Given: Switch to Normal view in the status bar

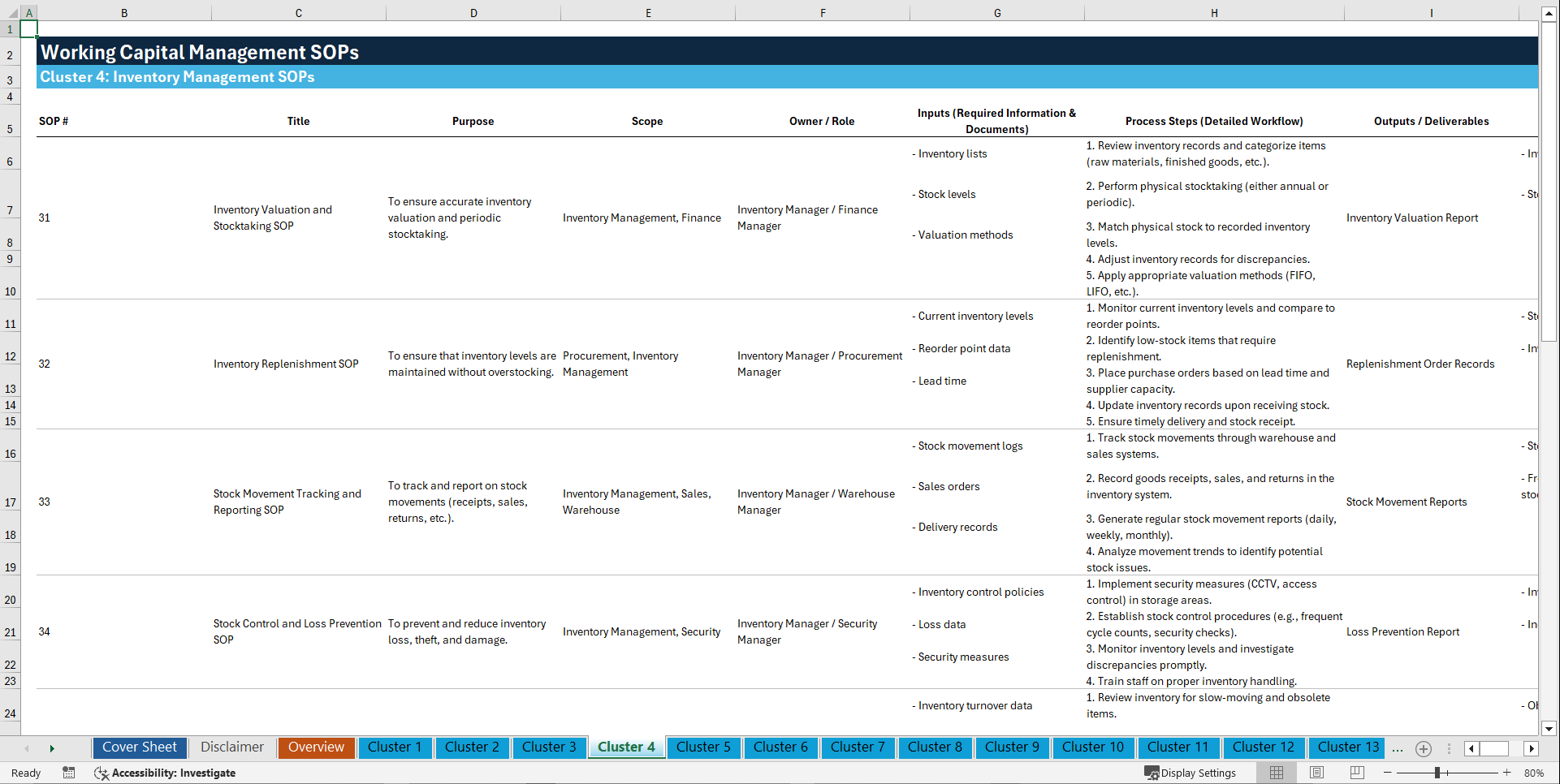Looking at the screenshot, I should pyautogui.click(x=1276, y=773).
